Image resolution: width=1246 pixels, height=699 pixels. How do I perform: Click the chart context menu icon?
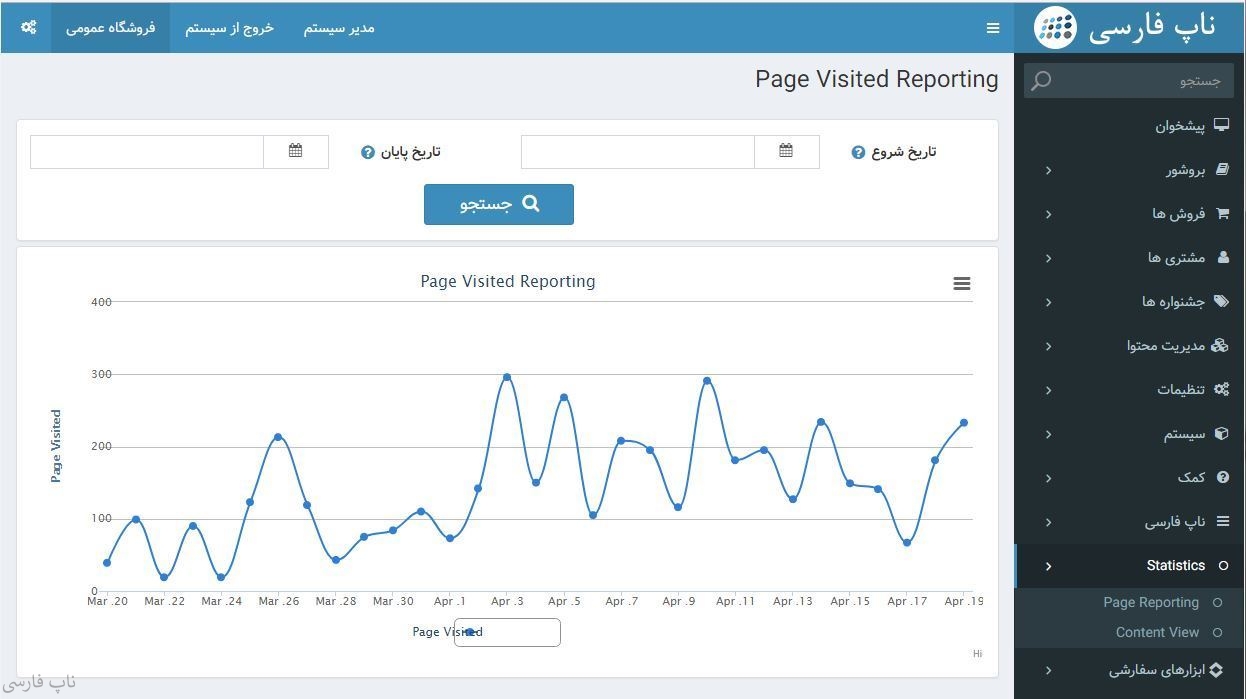961,284
